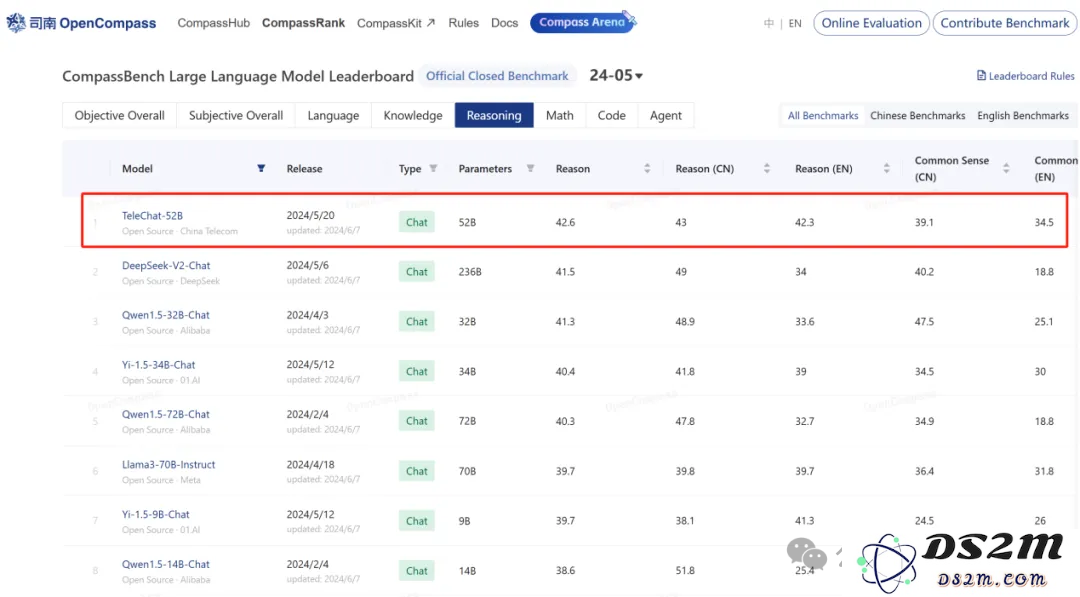Open the Qwen1.5-32B-Chat model link
Viewport: 1080px width, 597px height.
point(165,315)
